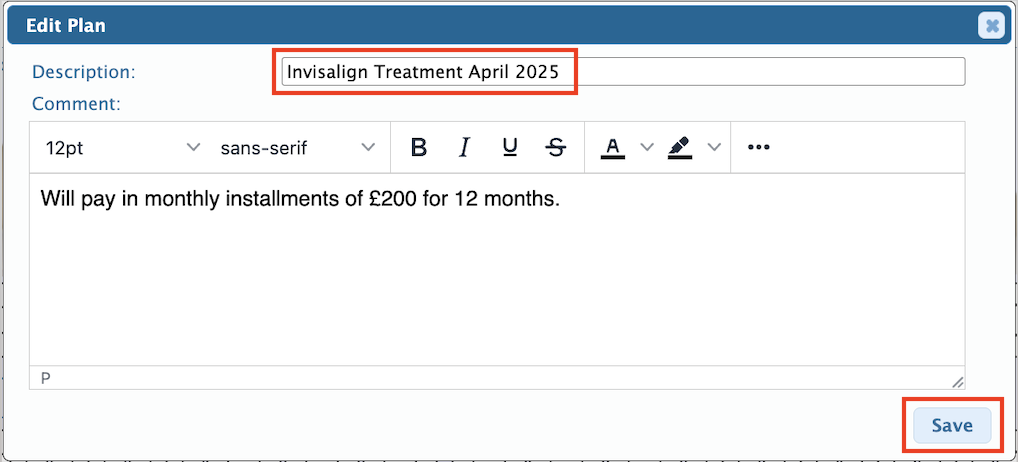Click the Description label
The width and height of the screenshot is (1018, 462).
click(84, 71)
